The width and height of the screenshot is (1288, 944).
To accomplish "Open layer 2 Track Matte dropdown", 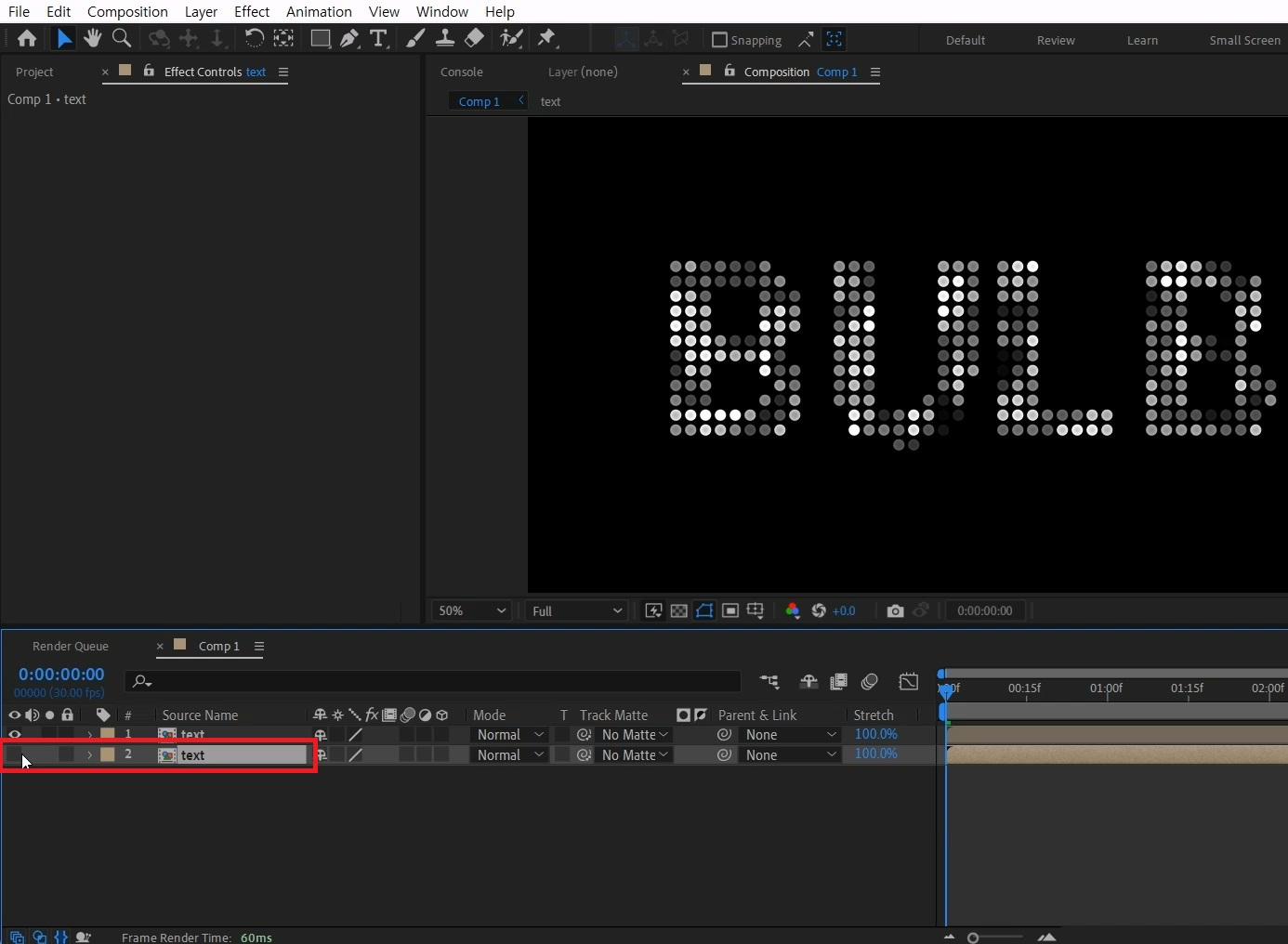I will coord(635,754).
